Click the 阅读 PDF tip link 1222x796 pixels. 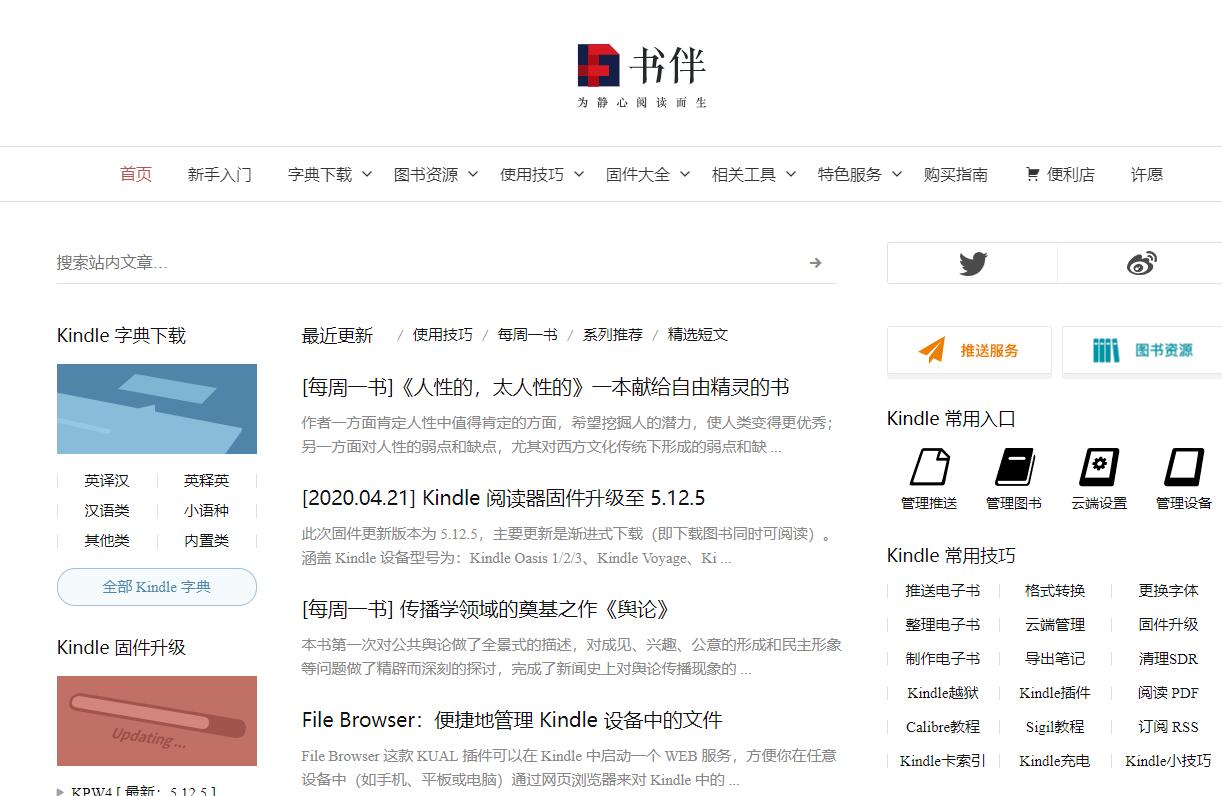pos(1168,693)
